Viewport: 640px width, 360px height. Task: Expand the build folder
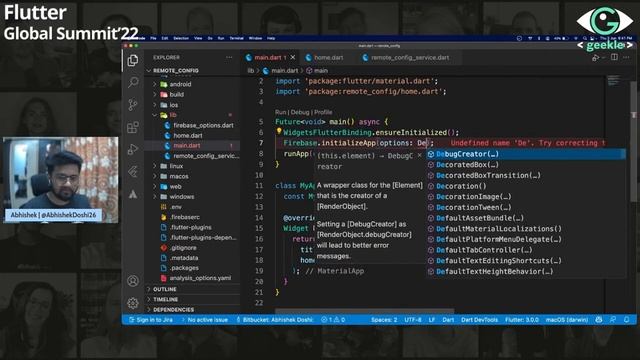pos(155,94)
